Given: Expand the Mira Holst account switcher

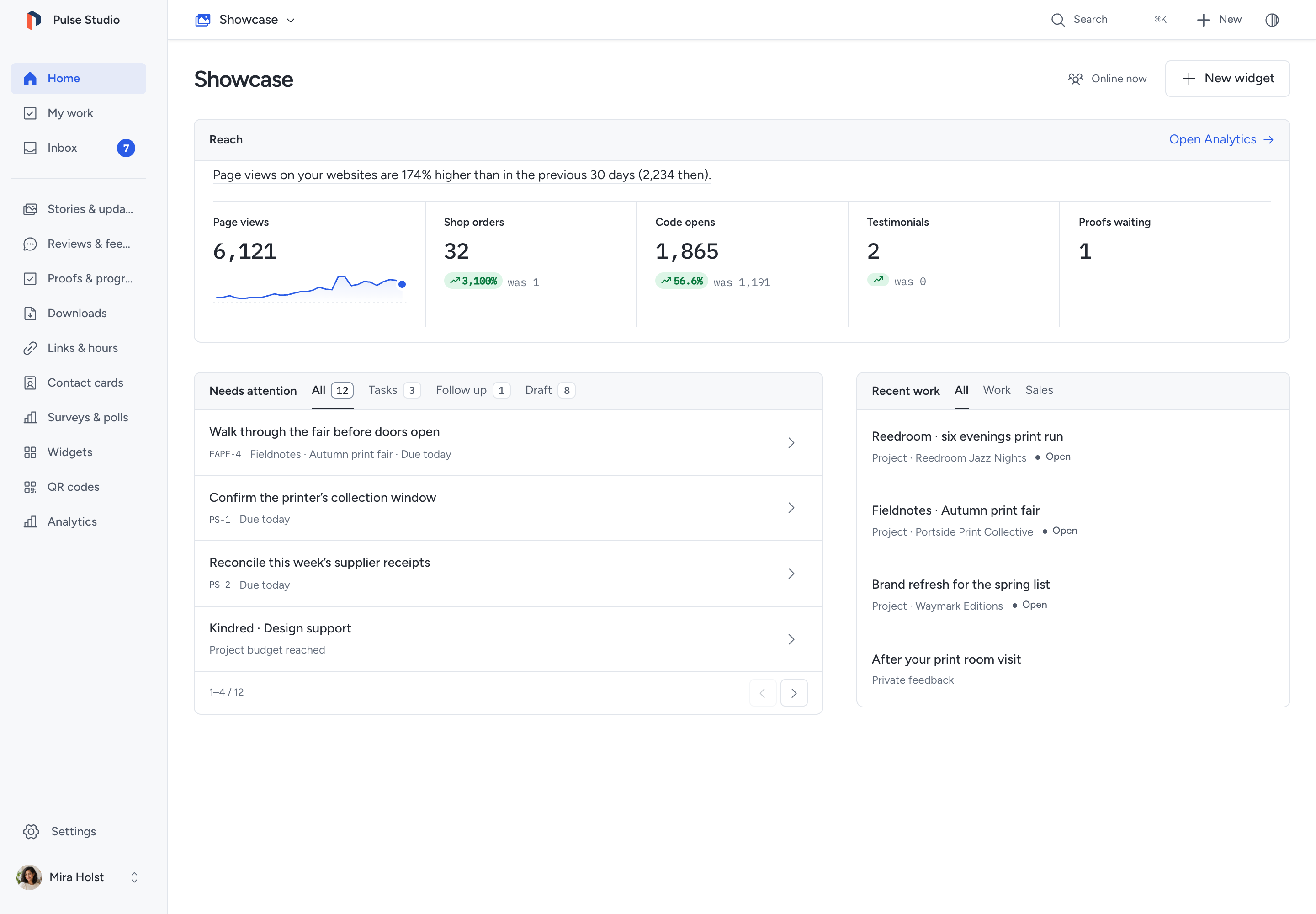Looking at the screenshot, I should click(79, 877).
